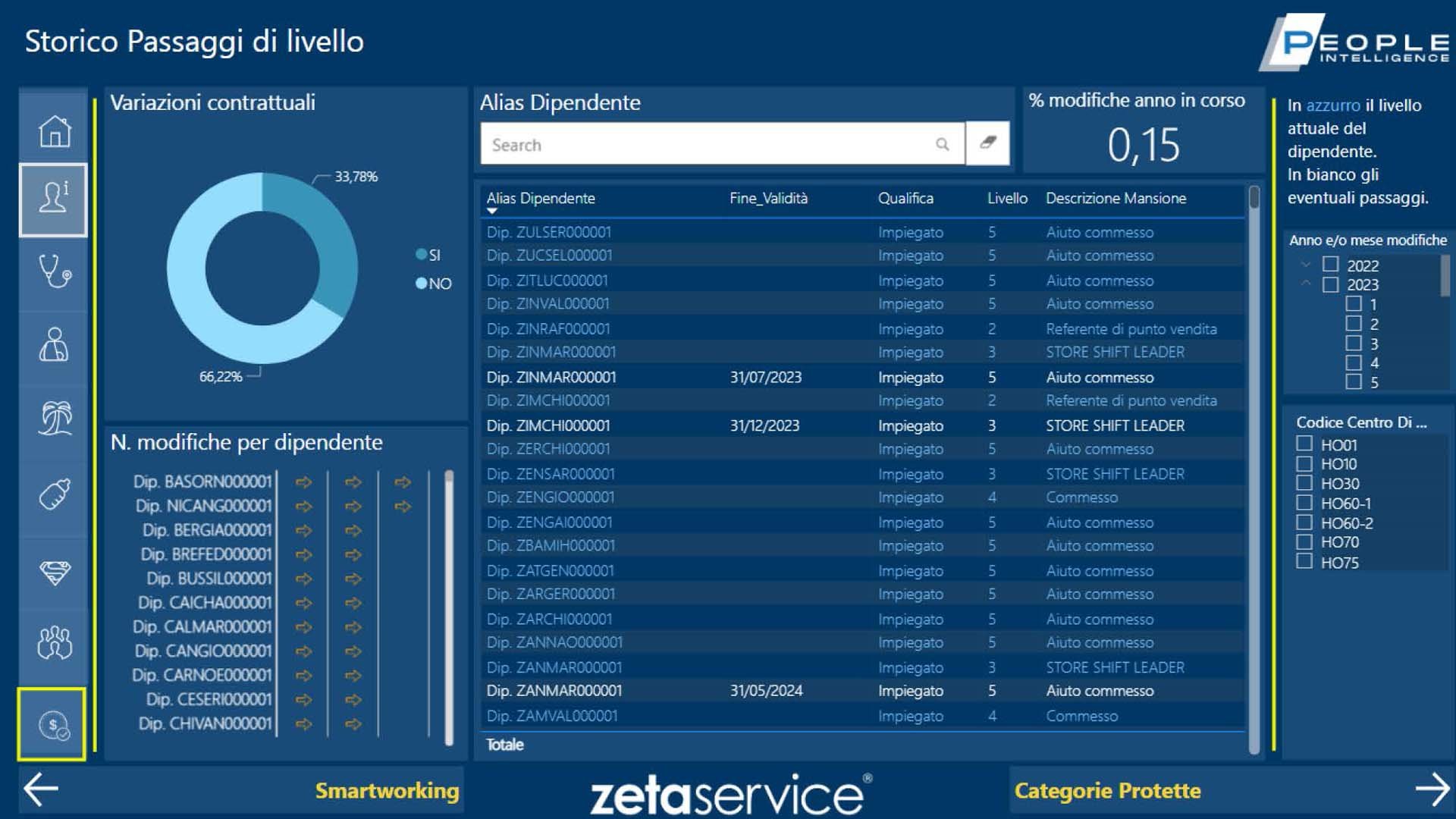Open the superhero emblem sidebar icon

pyautogui.click(x=54, y=572)
